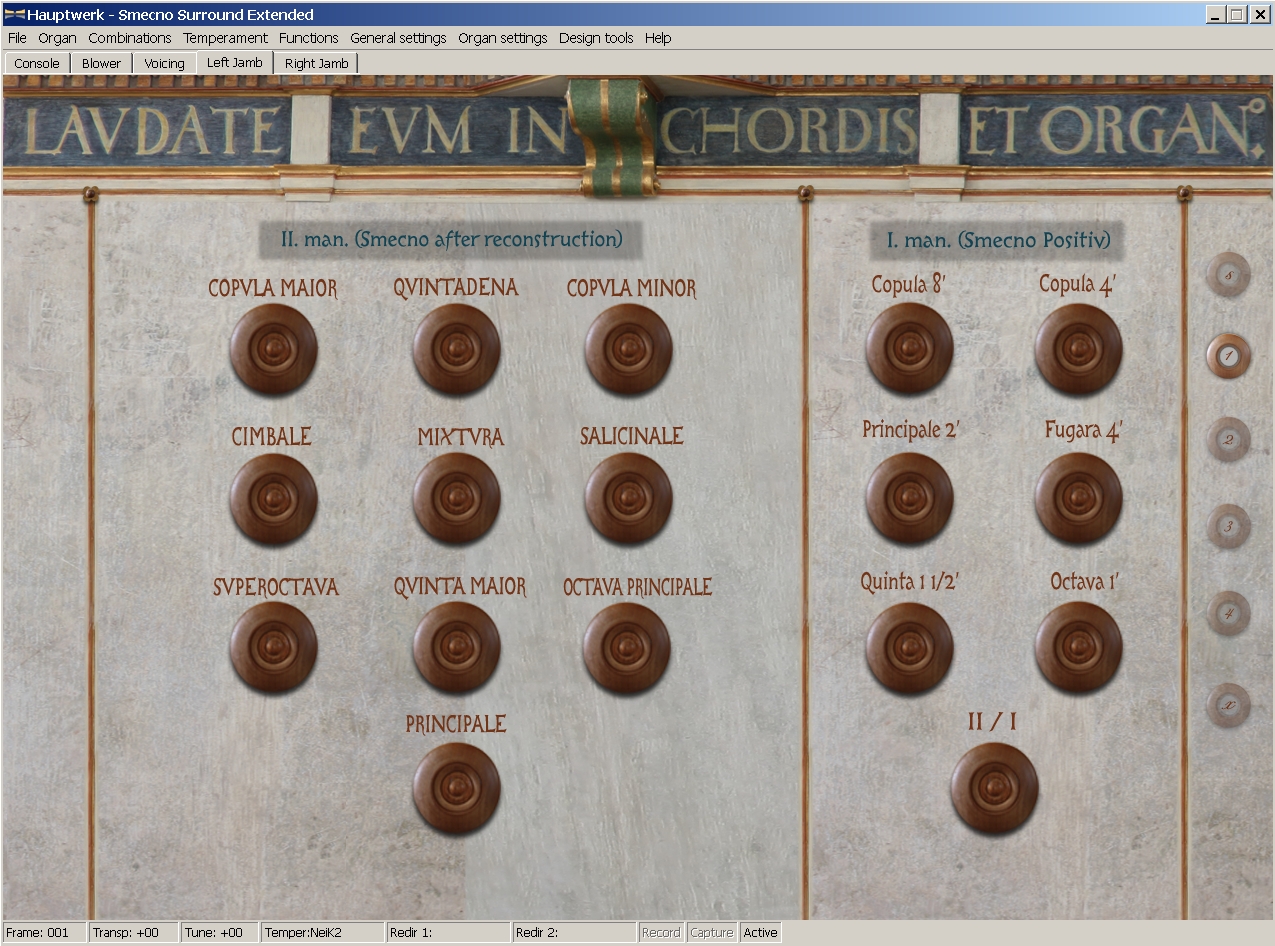The width and height of the screenshot is (1275, 946).
Task: Toggle the QVINTADENA stop knob
Action: (456, 349)
